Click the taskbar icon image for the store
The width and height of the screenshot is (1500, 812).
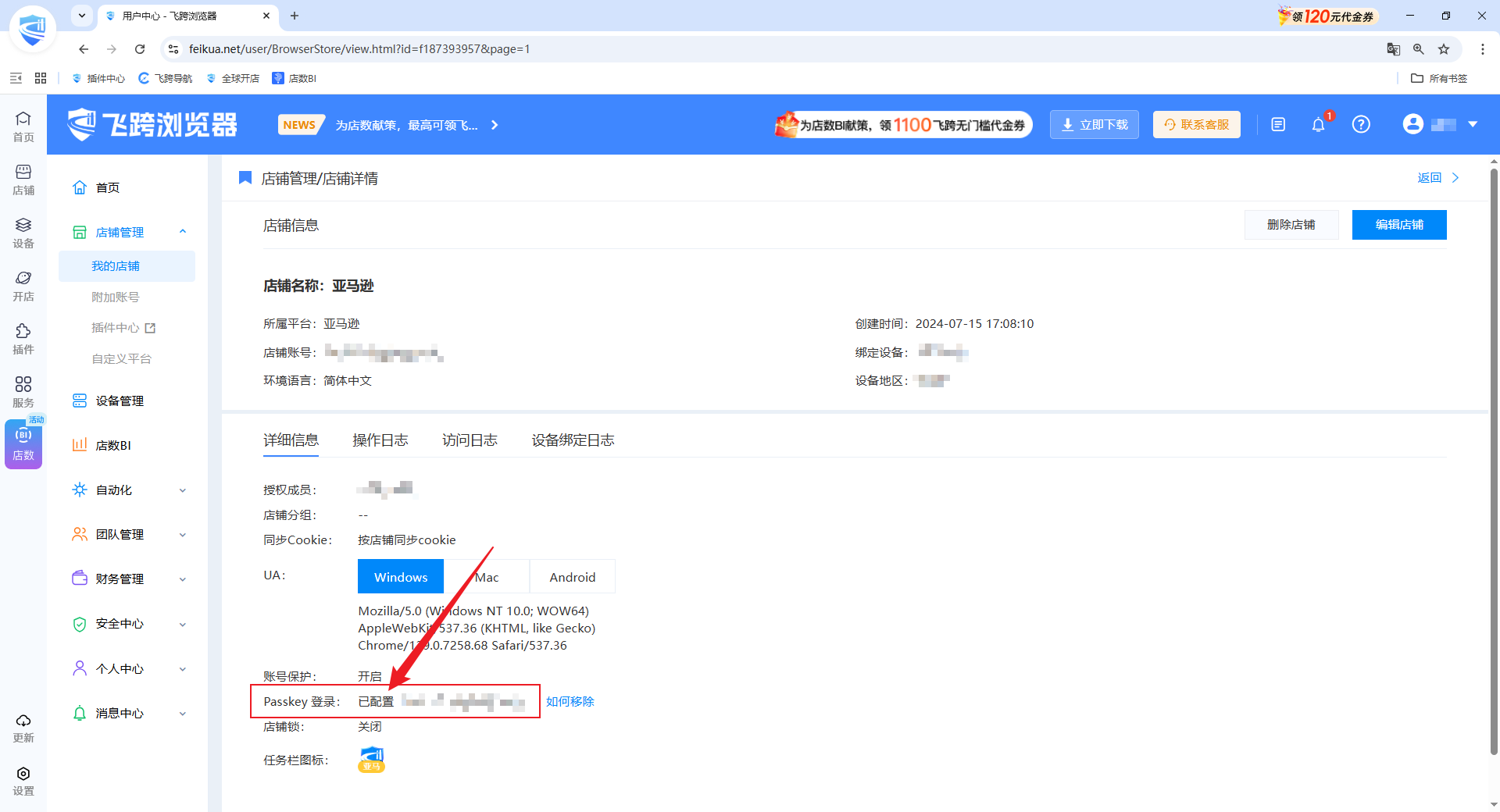(372, 759)
